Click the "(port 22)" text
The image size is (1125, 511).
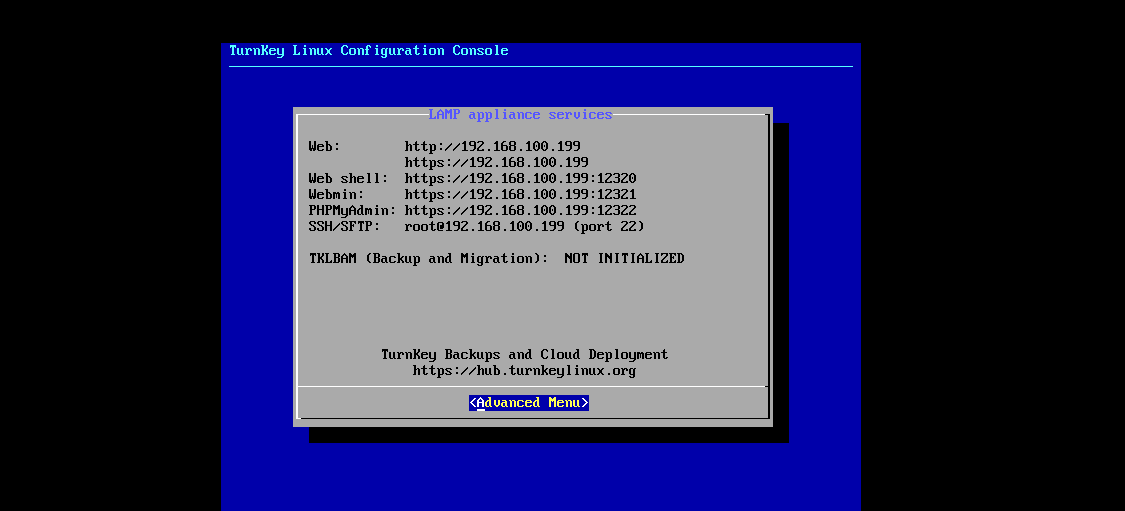coord(609,227)
